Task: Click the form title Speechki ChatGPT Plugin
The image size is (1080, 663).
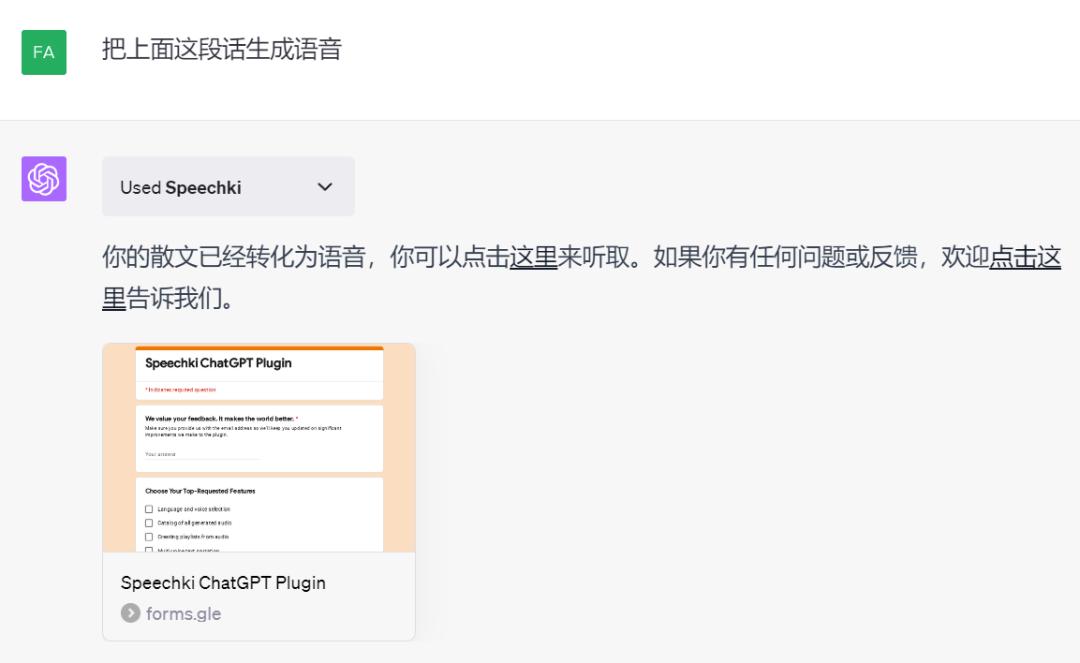Action: (x=220, y=363)
